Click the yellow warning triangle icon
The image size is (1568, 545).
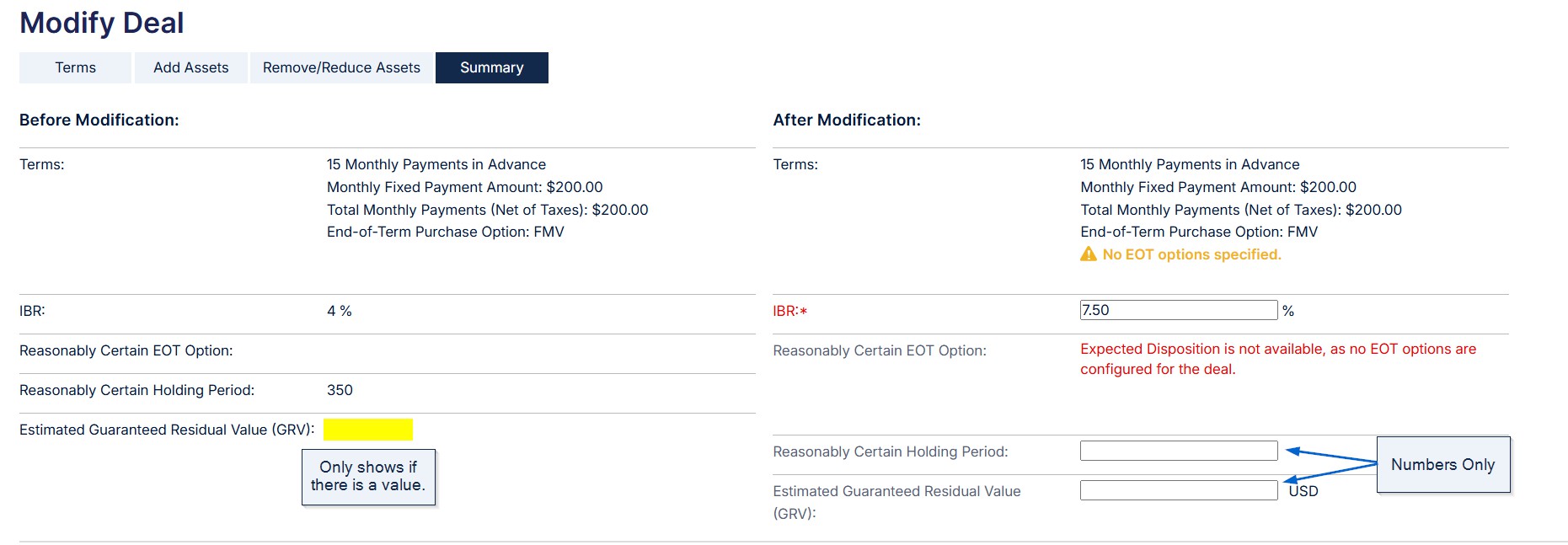[x=1089, y=254]
